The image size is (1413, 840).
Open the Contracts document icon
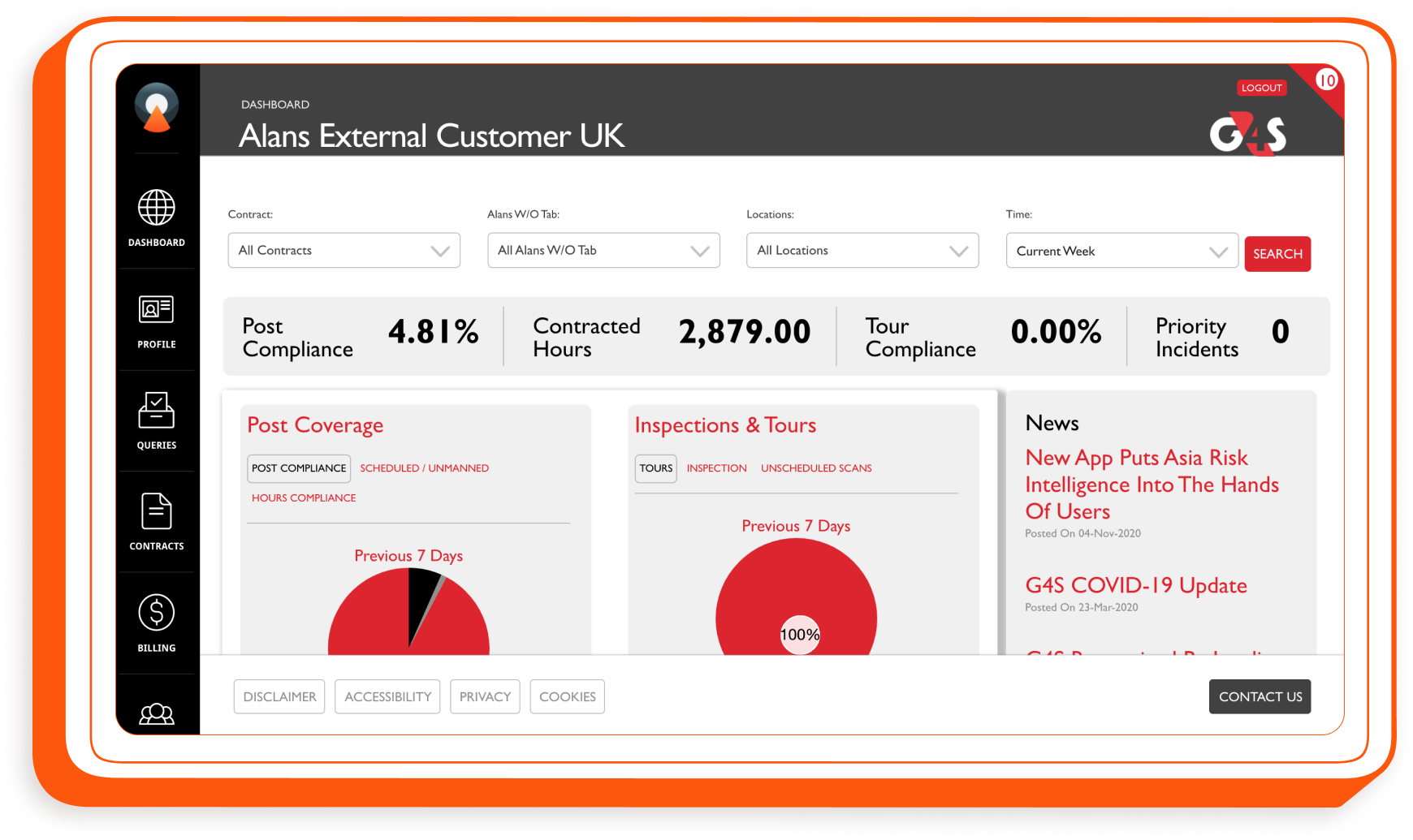pos(156,511)
